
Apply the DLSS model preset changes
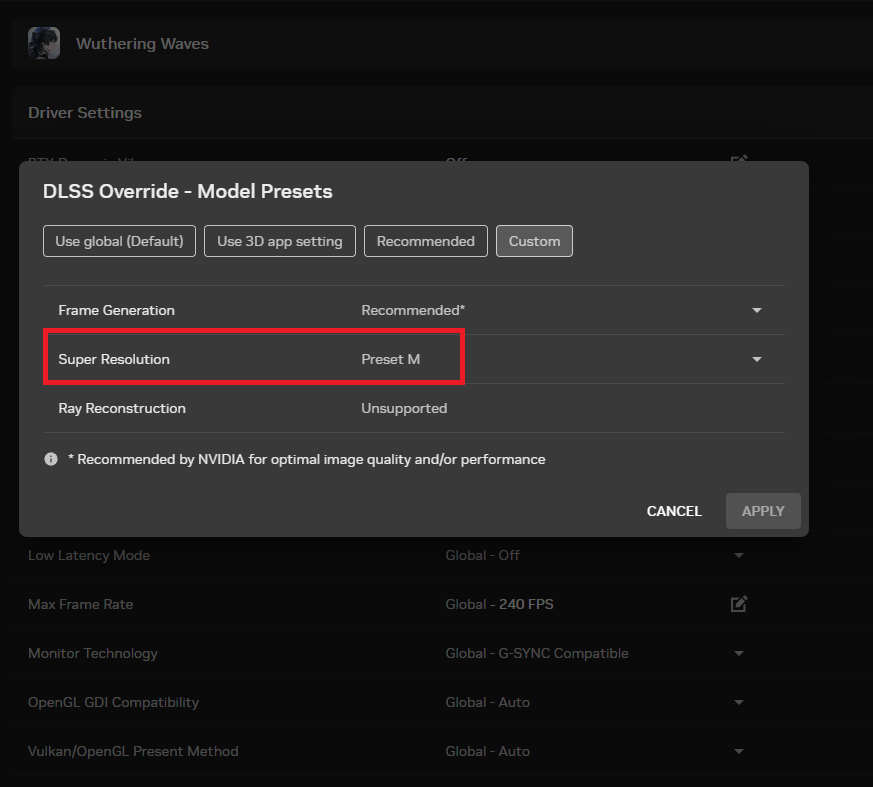coord(763,511)
